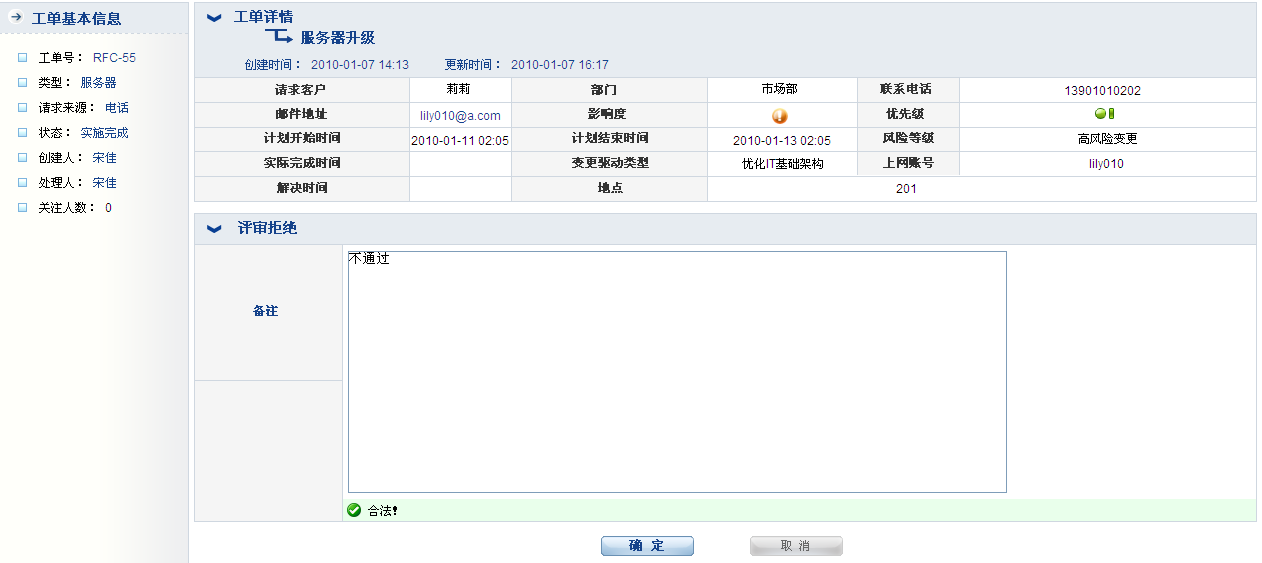Image resolution: width=1262 pixels, height=563 pixels.
Task: Click the square bullet next to 关注人数
Action: coord(23,208)
